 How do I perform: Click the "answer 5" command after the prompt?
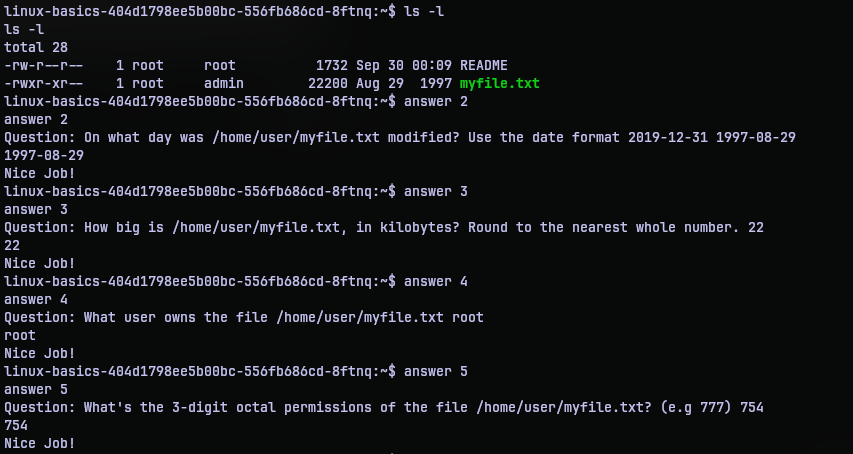(x=436, y=371)
